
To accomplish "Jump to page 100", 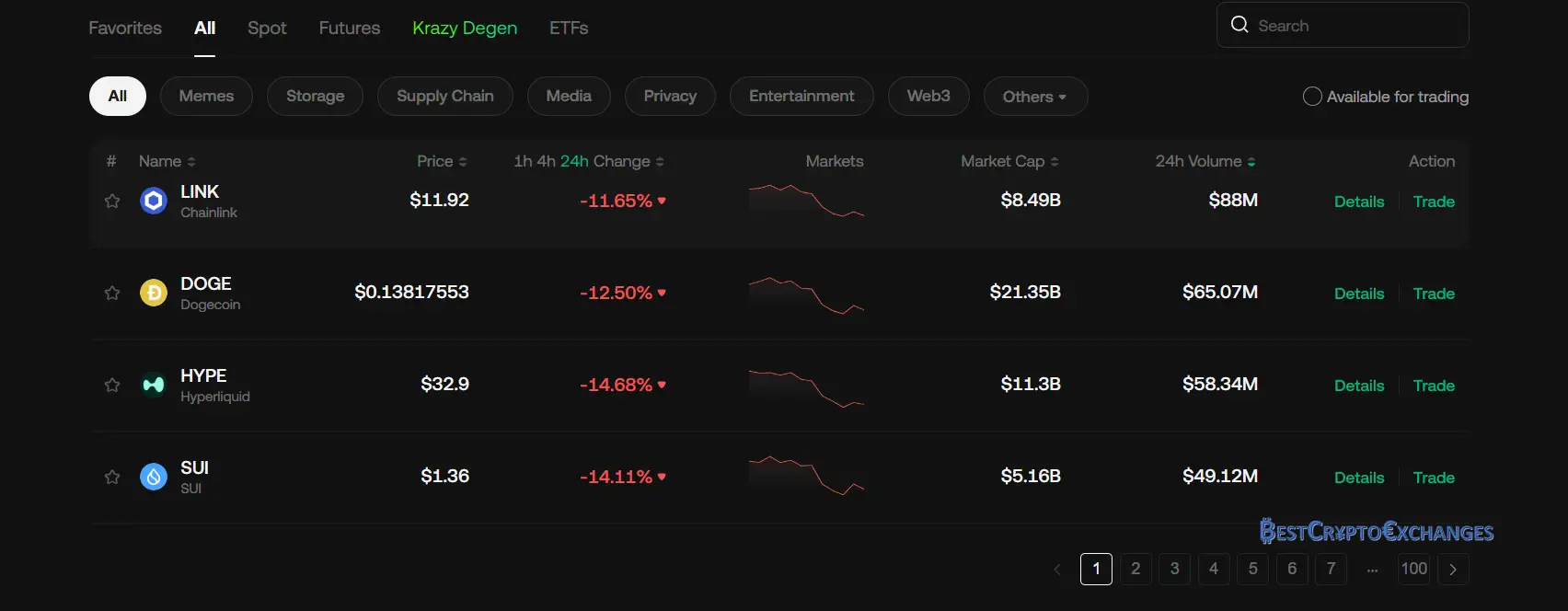I will click(1413, 569).
